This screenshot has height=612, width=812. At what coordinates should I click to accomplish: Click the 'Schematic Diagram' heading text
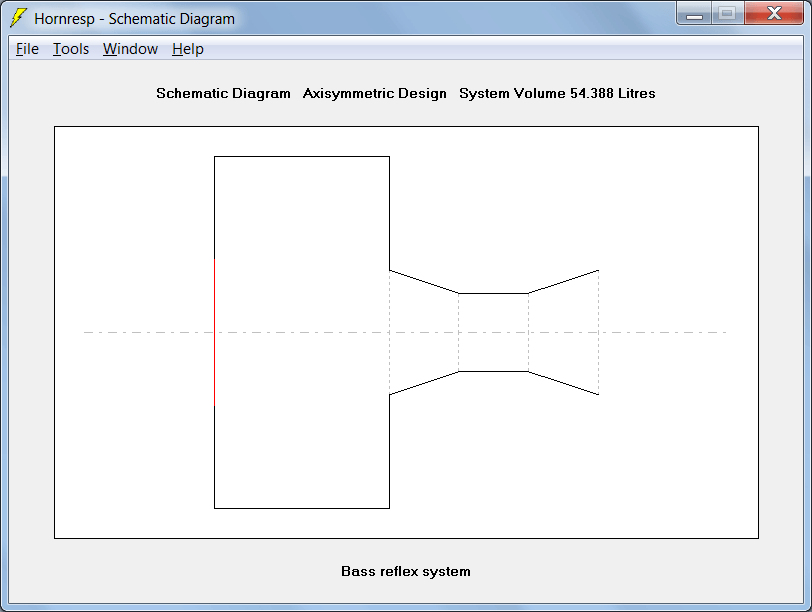(223, 93)
